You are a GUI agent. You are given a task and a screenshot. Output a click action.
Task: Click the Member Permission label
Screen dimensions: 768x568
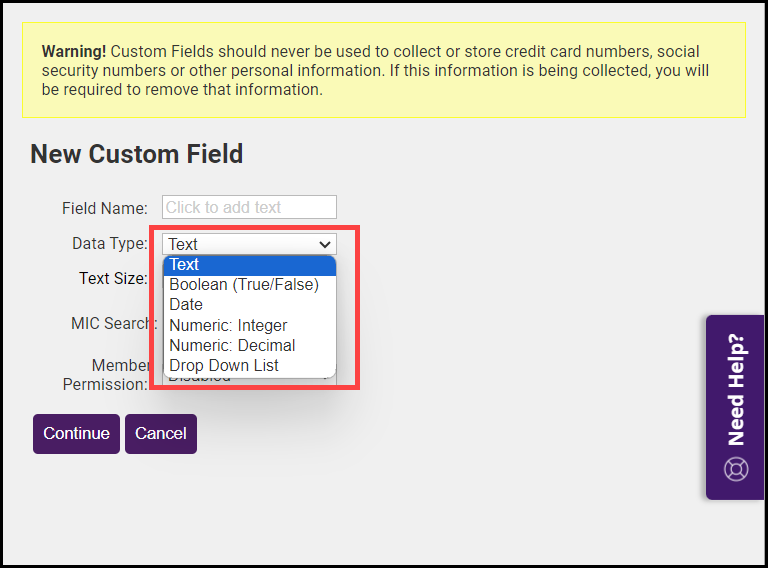106,375
